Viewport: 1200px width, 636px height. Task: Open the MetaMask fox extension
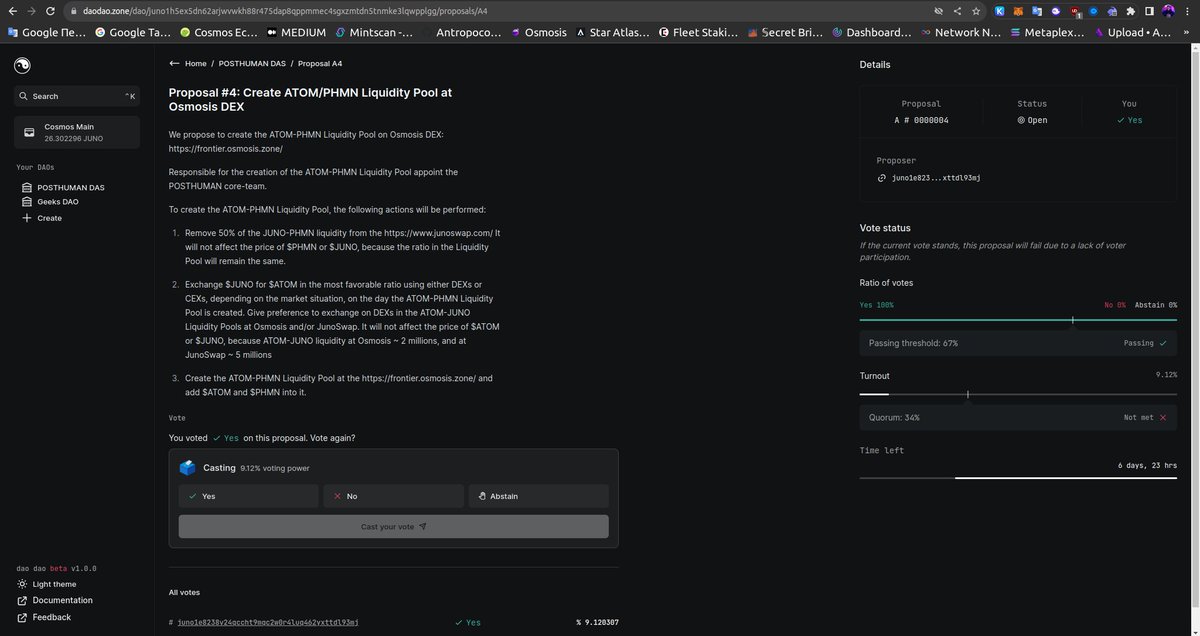click(1018, 11)
